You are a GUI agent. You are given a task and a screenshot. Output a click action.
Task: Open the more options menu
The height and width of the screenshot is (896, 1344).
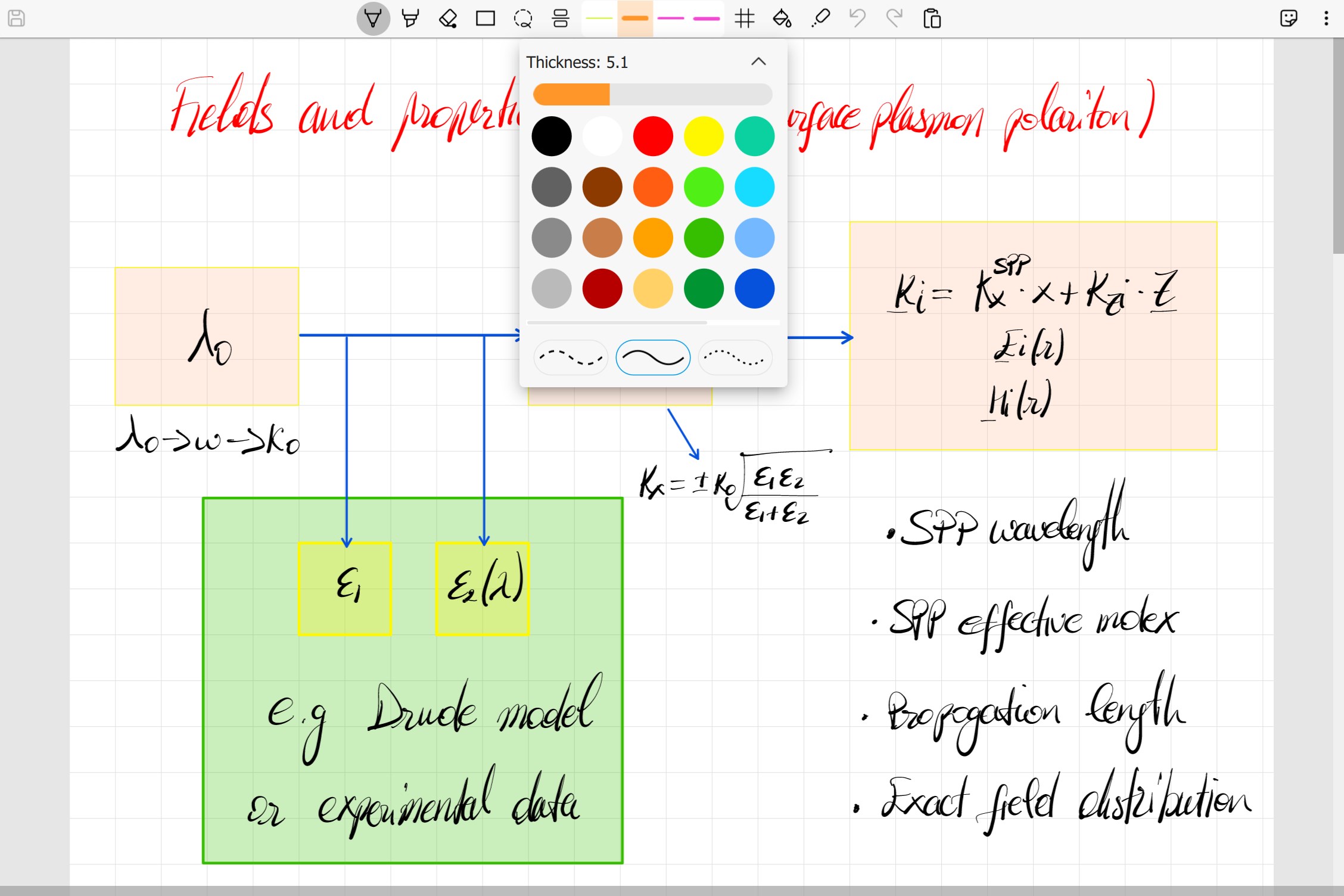(x=1326, y=18)
